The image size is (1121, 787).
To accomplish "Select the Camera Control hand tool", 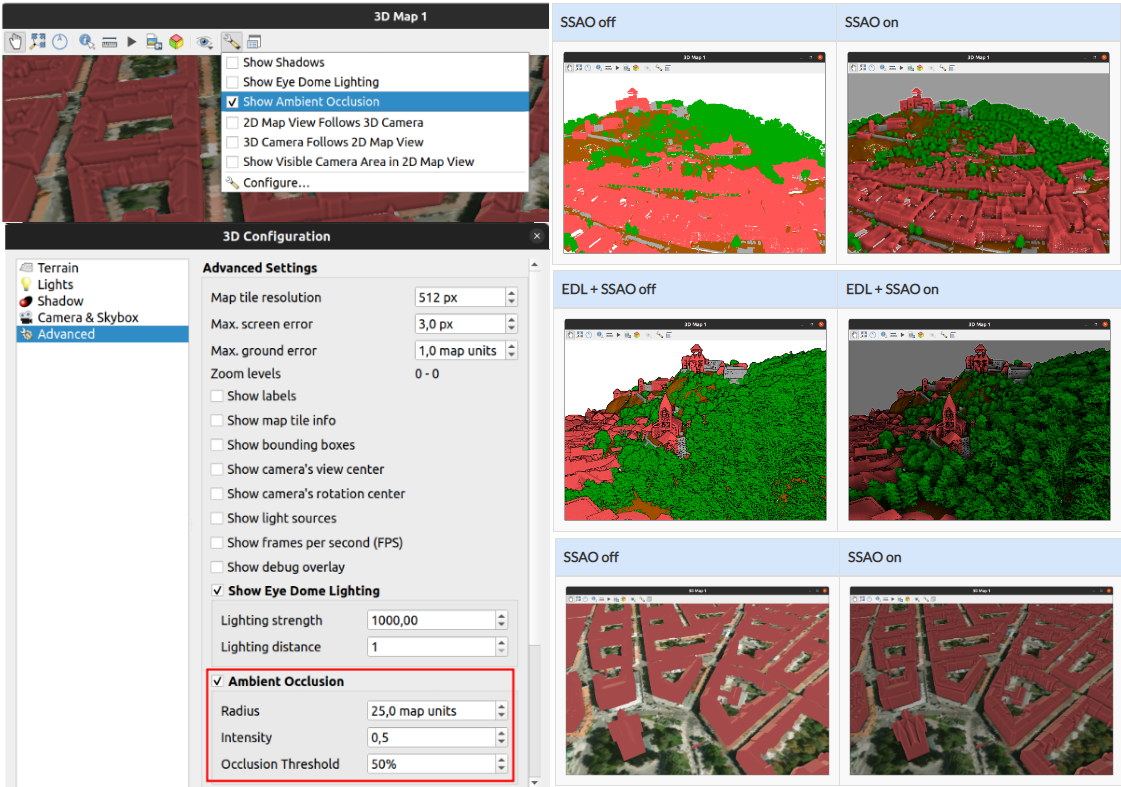I will tap(15, 42).
